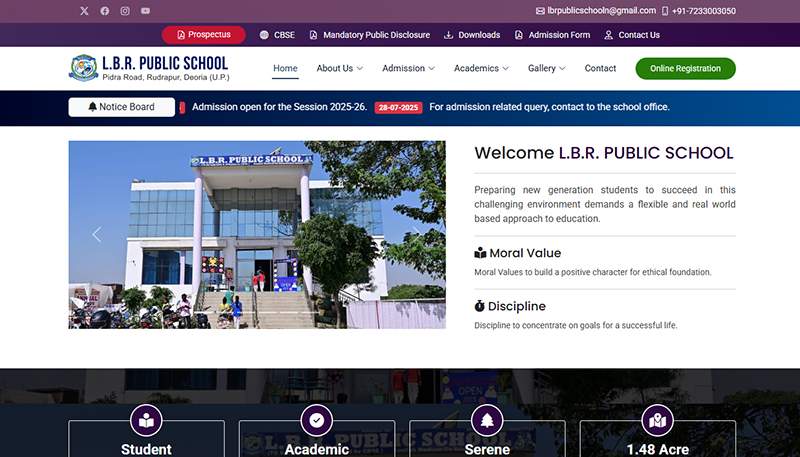Expand the About Us dropdown menu

pos(339,69)
